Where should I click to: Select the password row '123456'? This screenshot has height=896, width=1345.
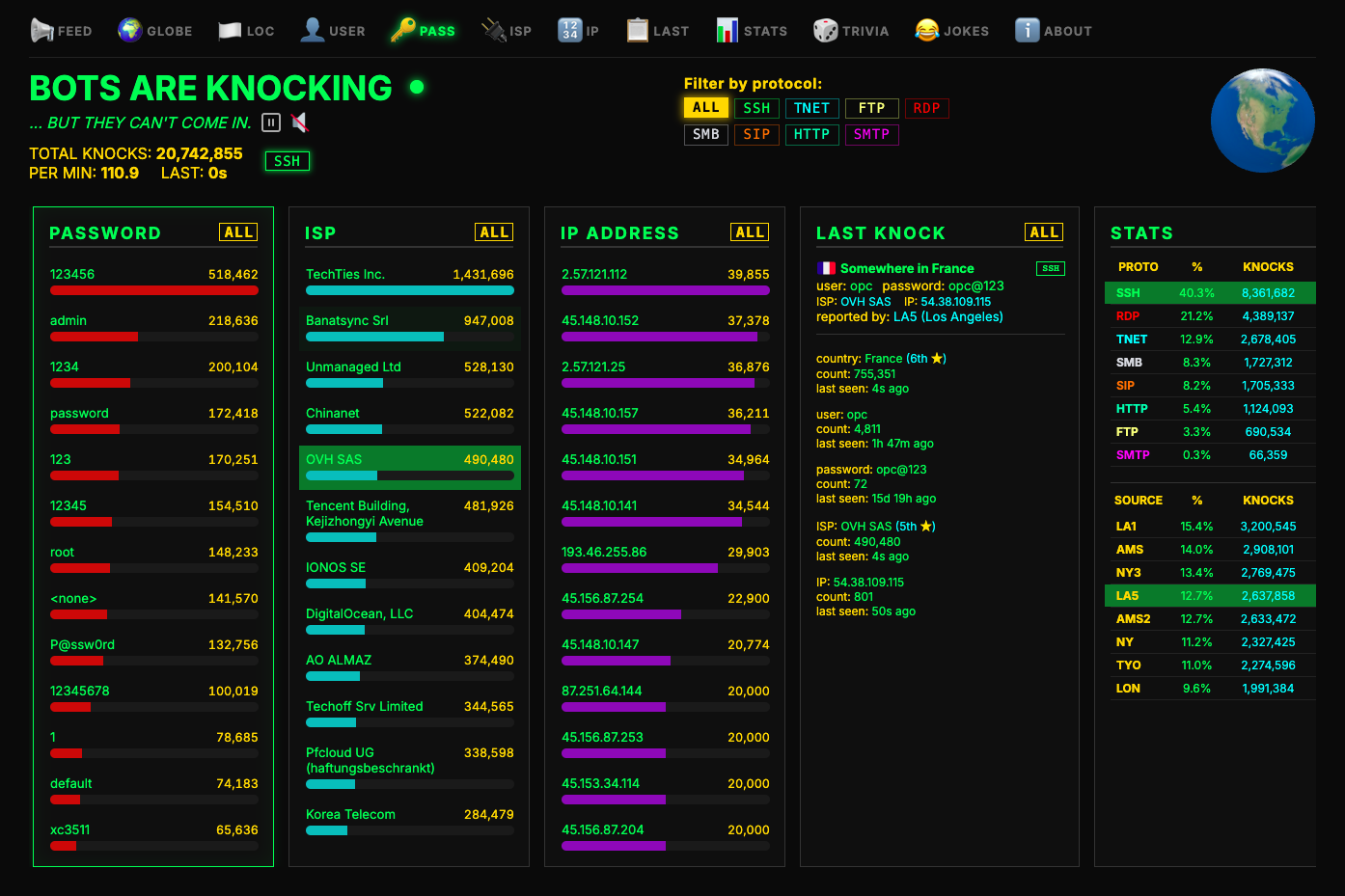(x=154, y=283)
